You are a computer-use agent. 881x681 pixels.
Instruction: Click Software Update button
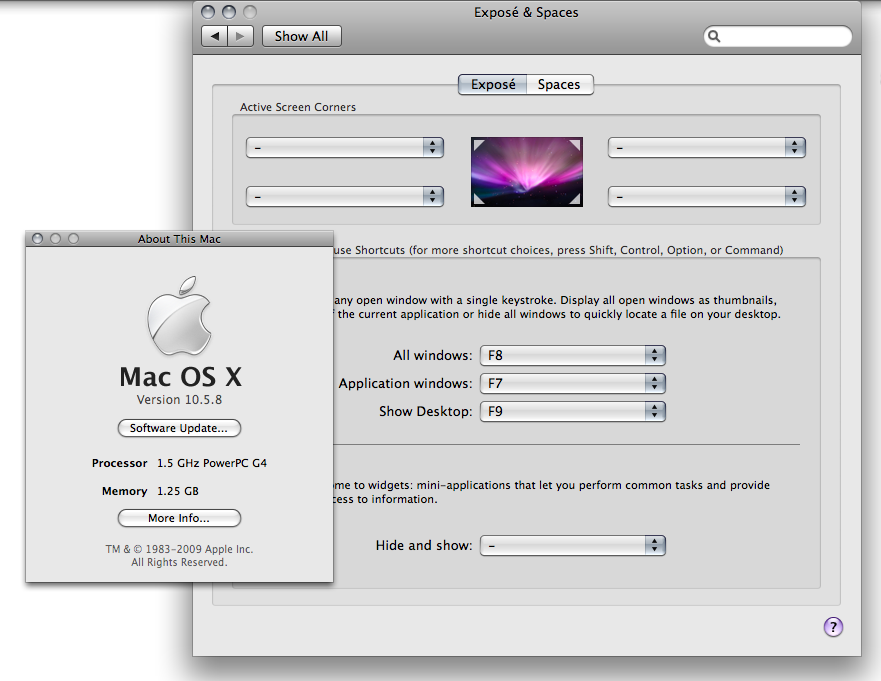click(x=179, y=428)
